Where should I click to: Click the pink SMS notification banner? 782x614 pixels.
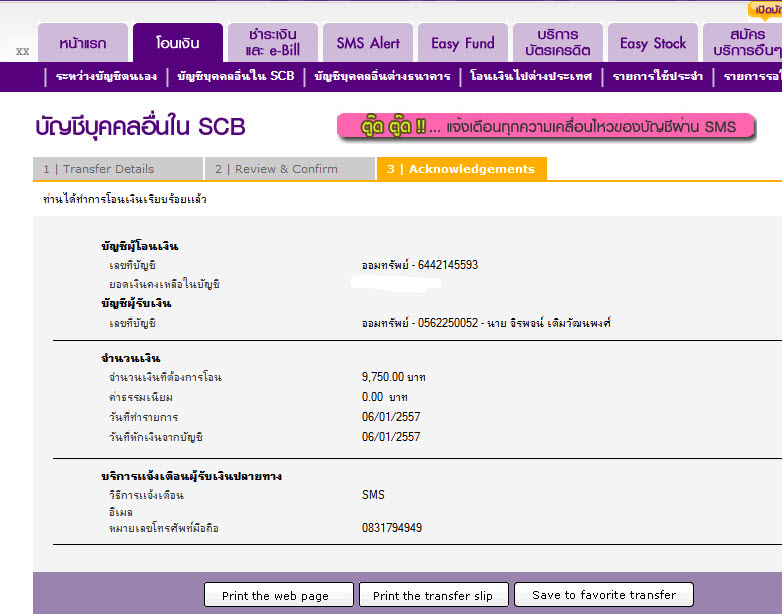[x=546, y=127]
